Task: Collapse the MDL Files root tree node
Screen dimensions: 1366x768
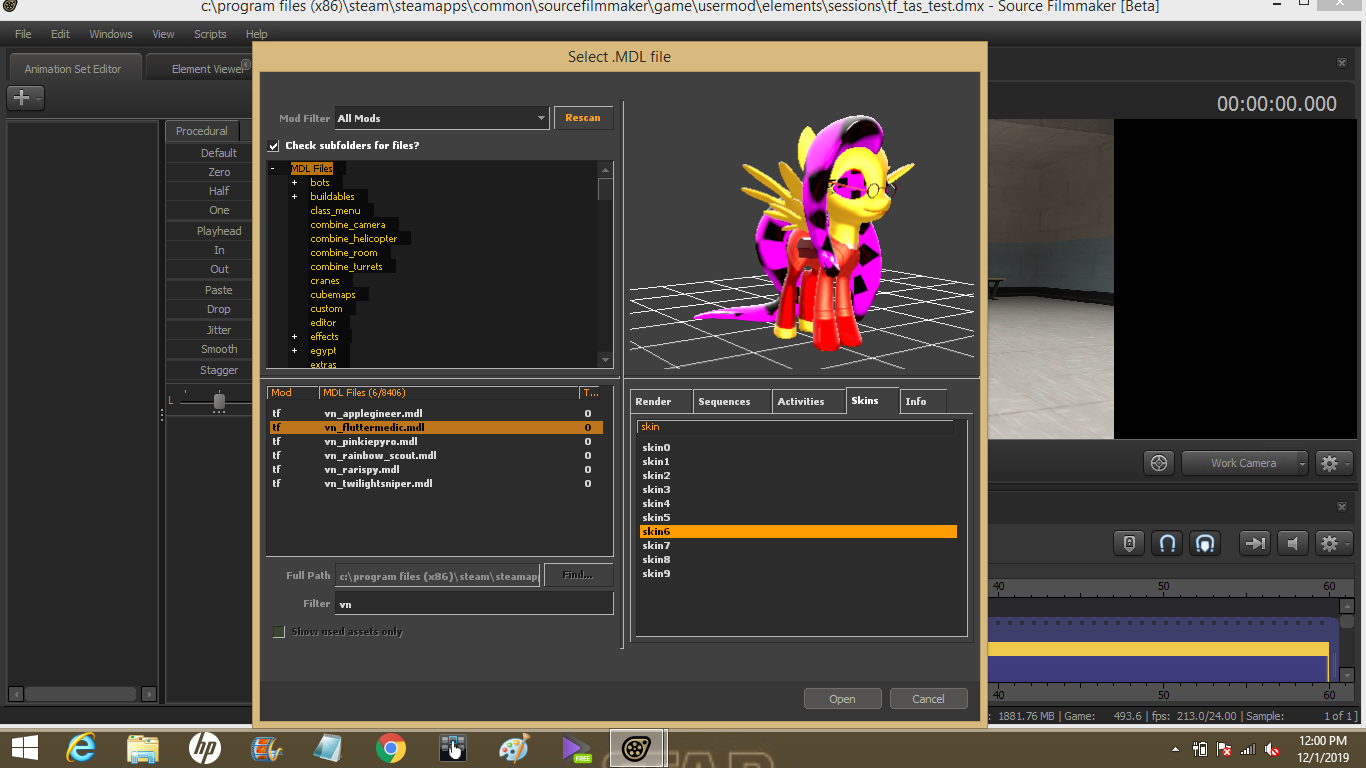Action: click(x=272, y=169)
